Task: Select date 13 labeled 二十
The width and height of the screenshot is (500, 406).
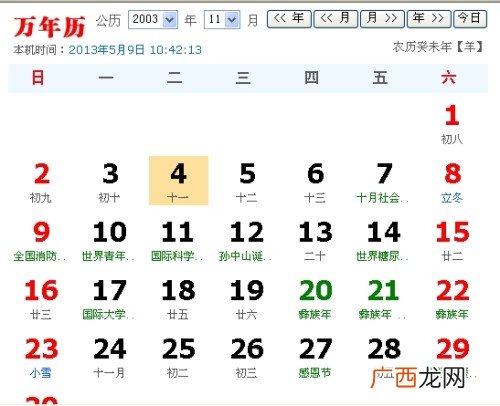Action: tap(315, 240)
